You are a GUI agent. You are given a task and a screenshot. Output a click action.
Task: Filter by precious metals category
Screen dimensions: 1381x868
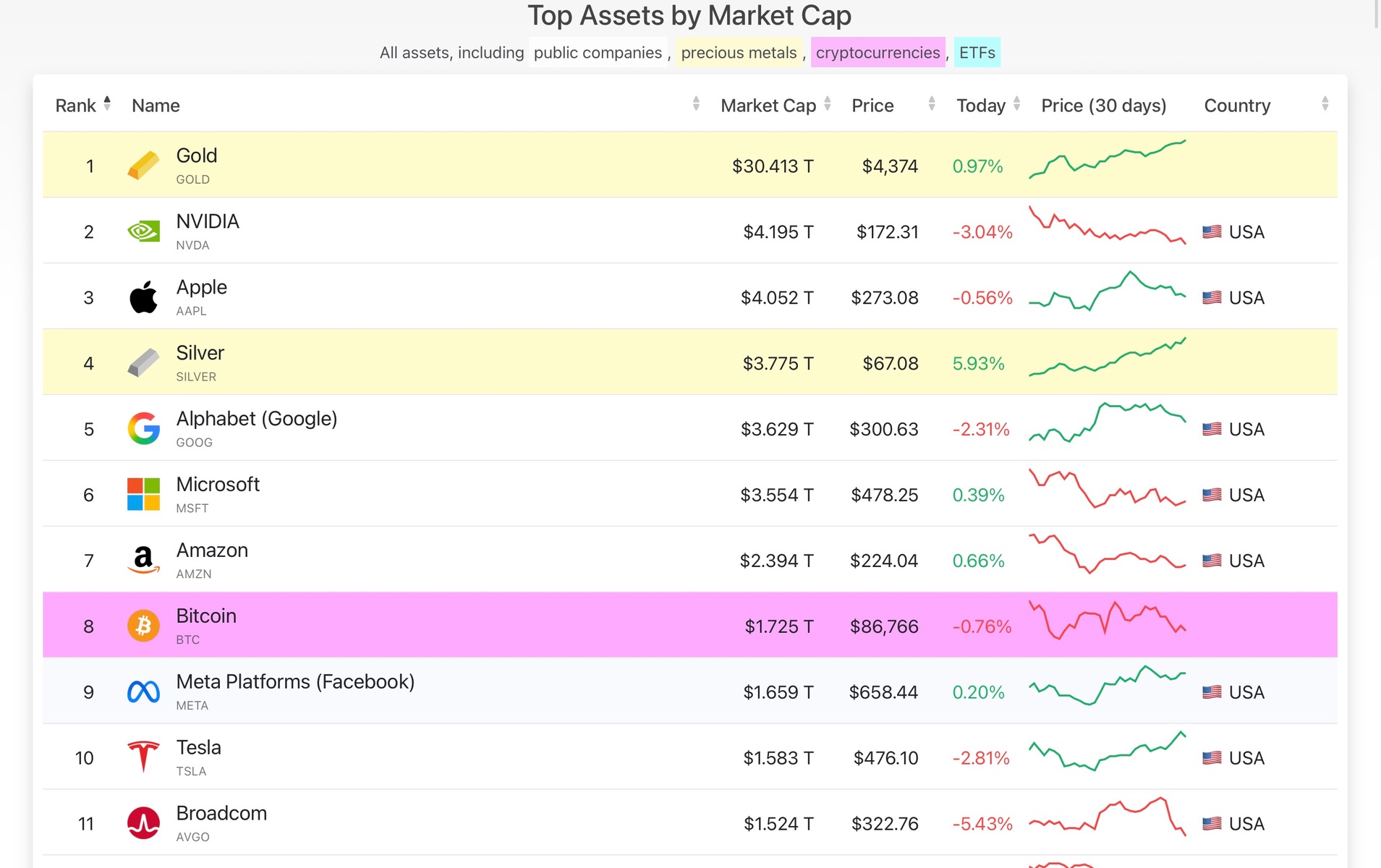click(739, 53)
